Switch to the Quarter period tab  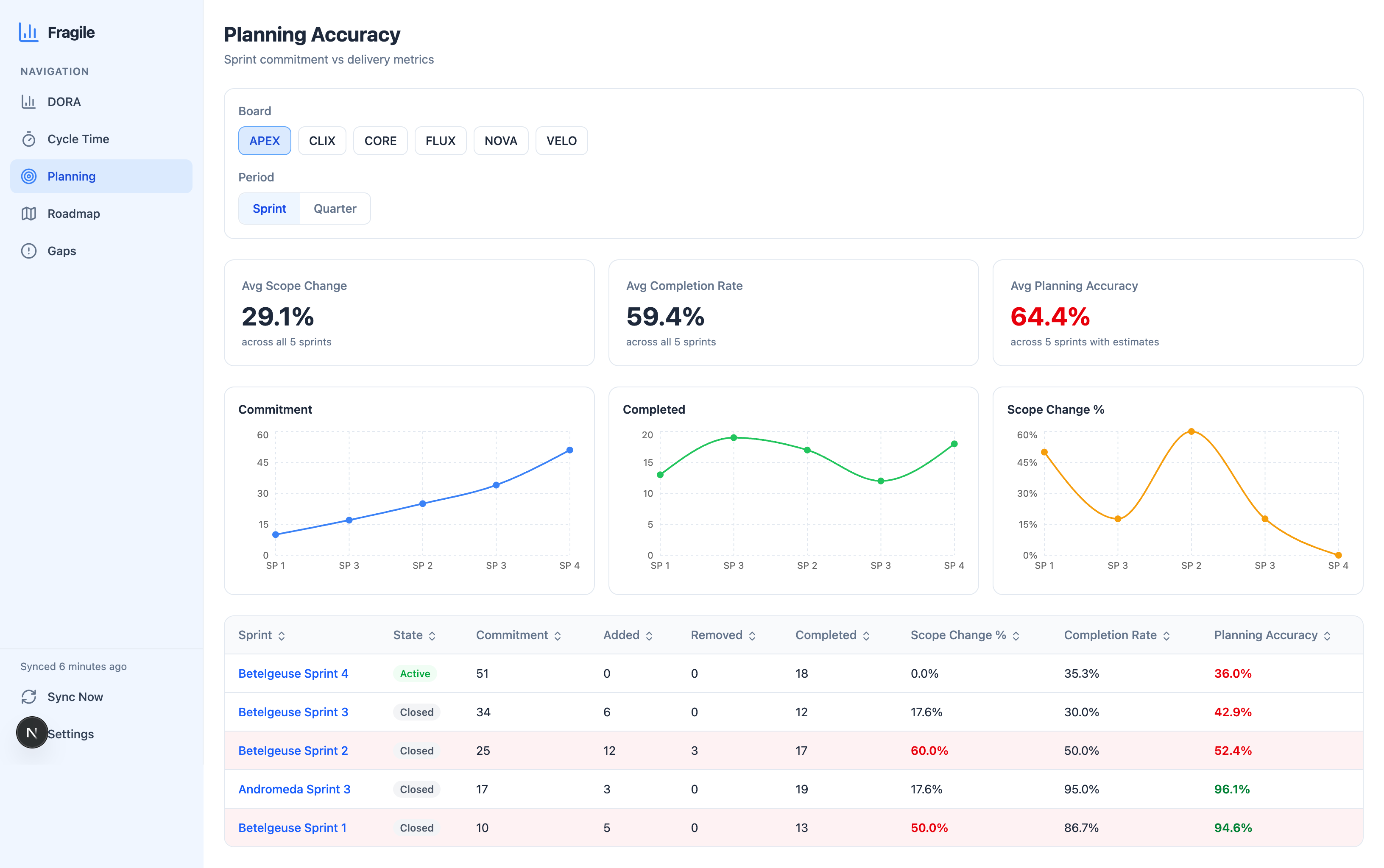point(335,209)
